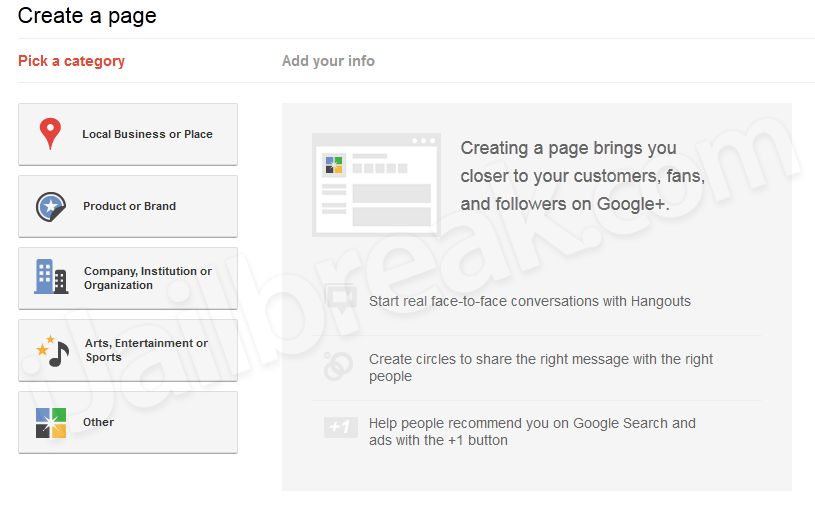The width and height of the screenshot is (815, 514).
Task: Click the red map pin icon
Action: click(x=50, y=134)
